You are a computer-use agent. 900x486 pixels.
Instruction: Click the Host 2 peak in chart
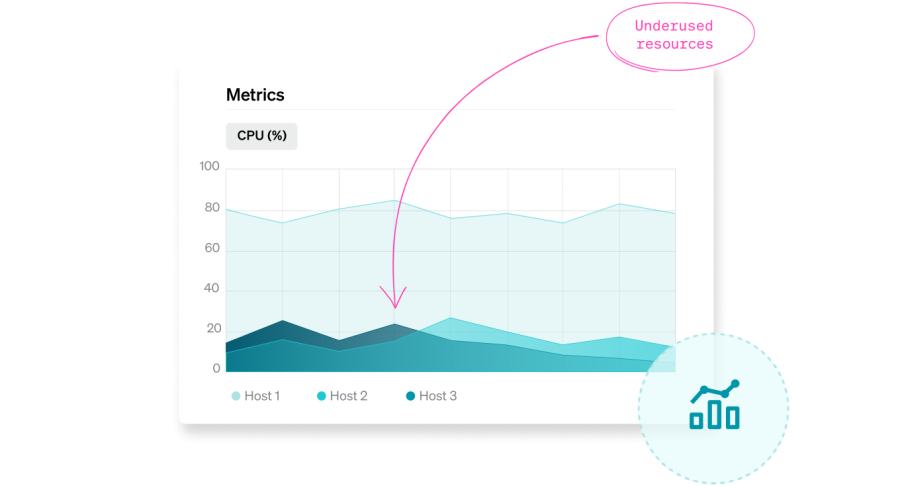(451, 326)
